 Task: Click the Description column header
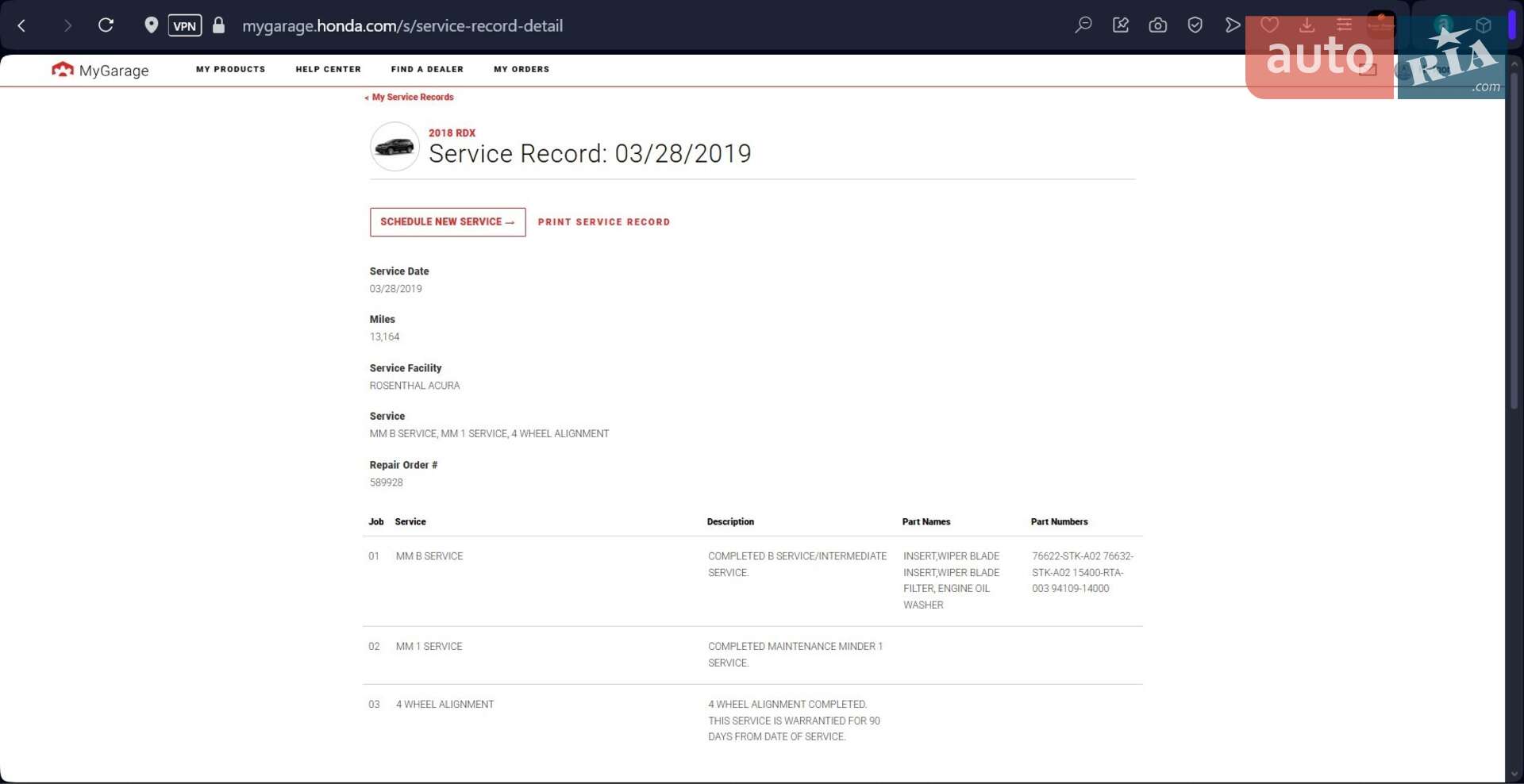coord(731,522)
